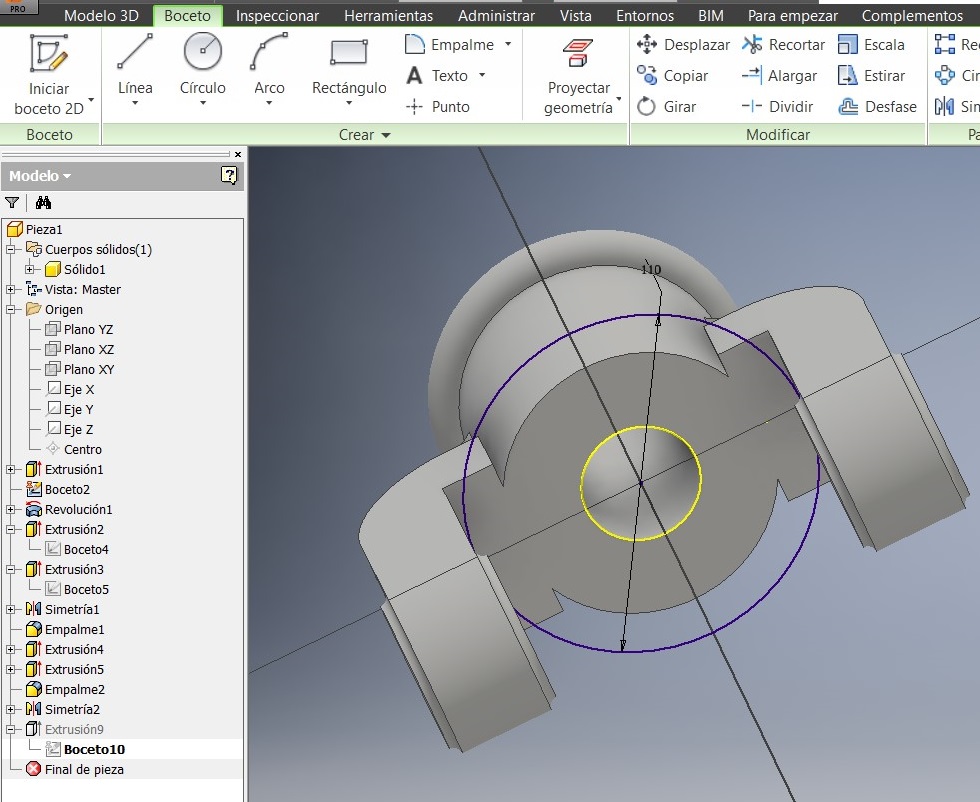The width and height of the screenshot is (980, 802).
Task: Expand the Simetría2 feature
Action: (x=10, y=709)
